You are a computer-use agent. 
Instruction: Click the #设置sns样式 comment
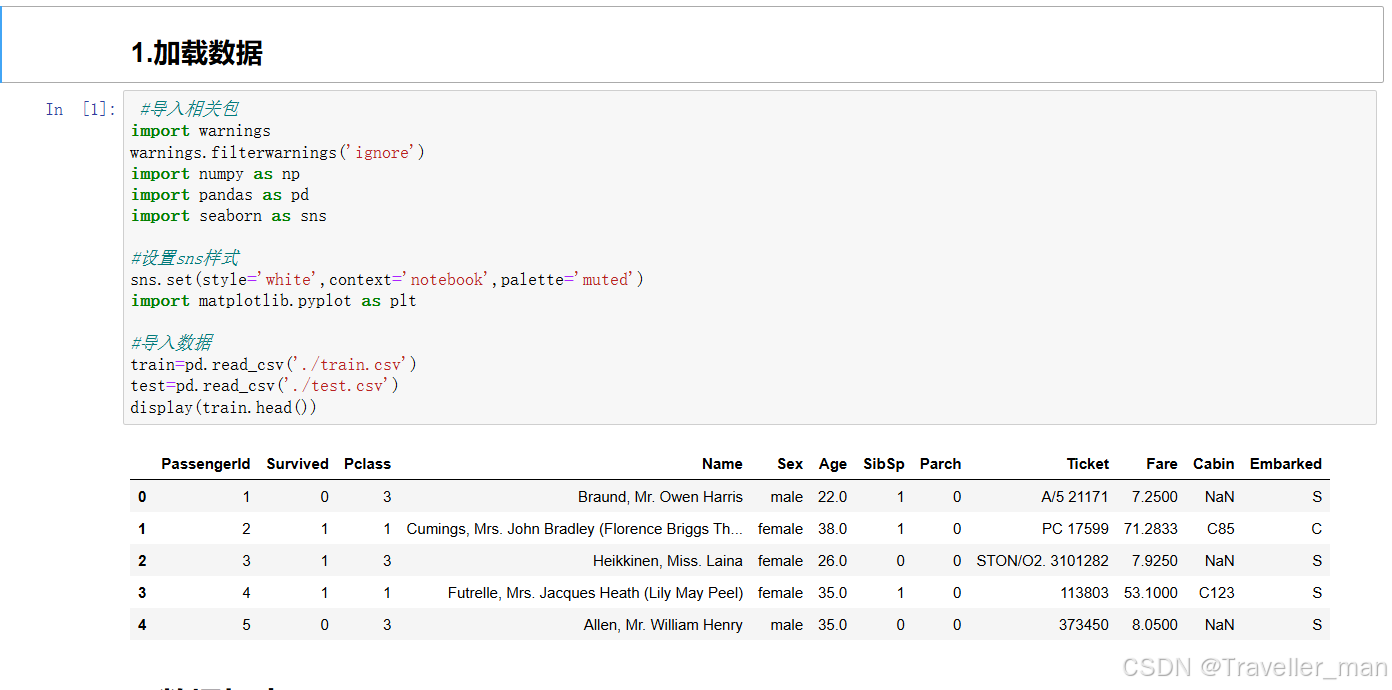185,258
